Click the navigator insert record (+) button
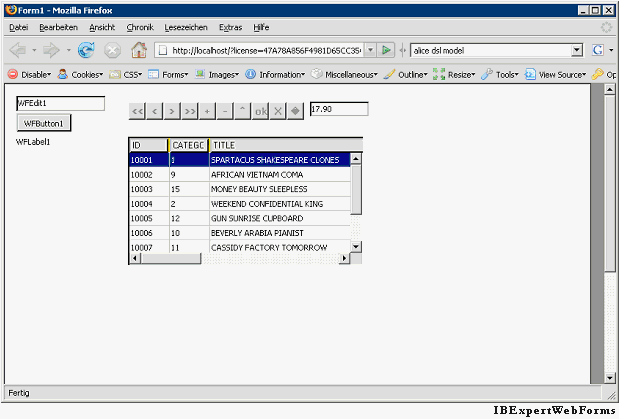This screenshot has height=419, width=619. (208, 110)
